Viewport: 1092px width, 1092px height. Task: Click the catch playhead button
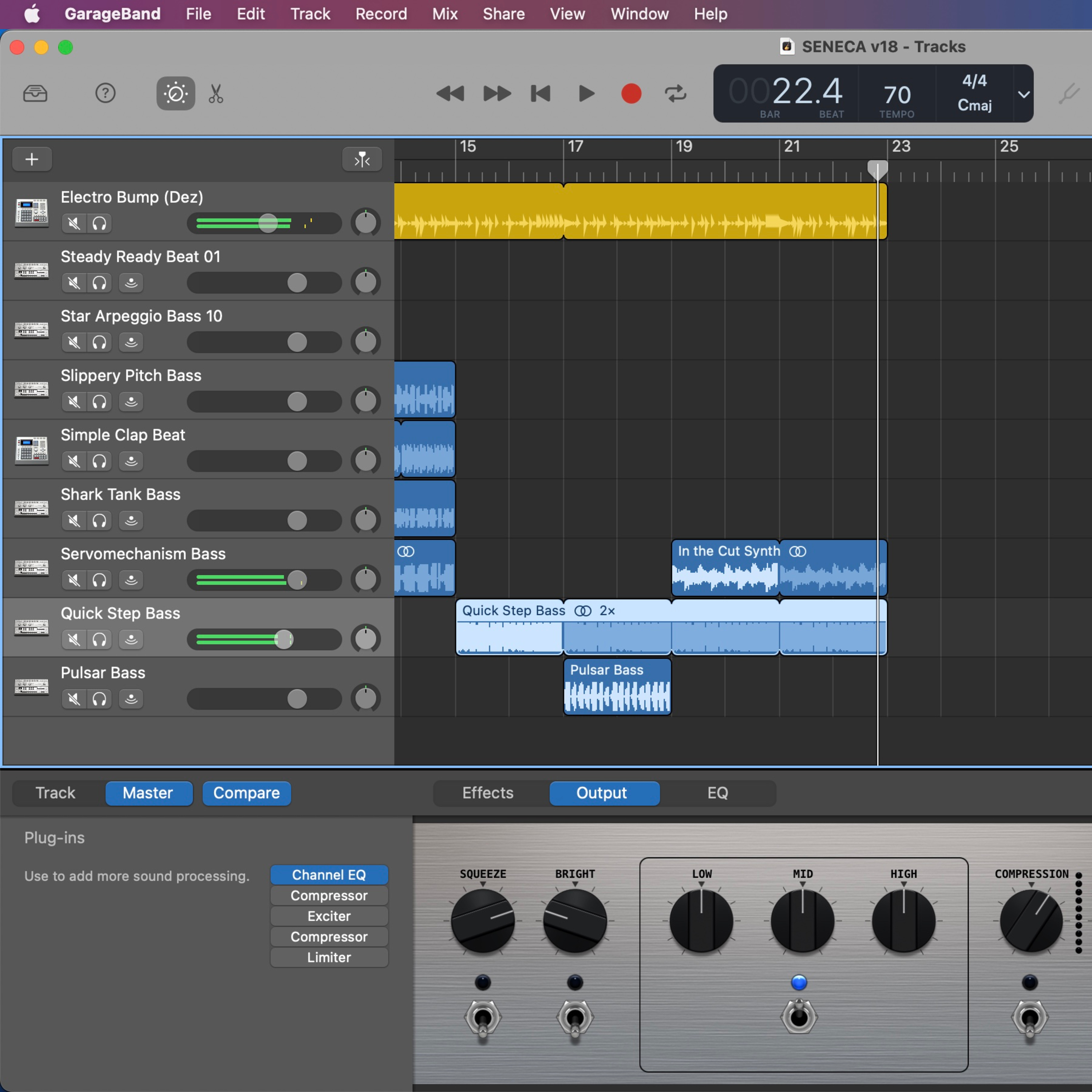[x=362, y=160]
